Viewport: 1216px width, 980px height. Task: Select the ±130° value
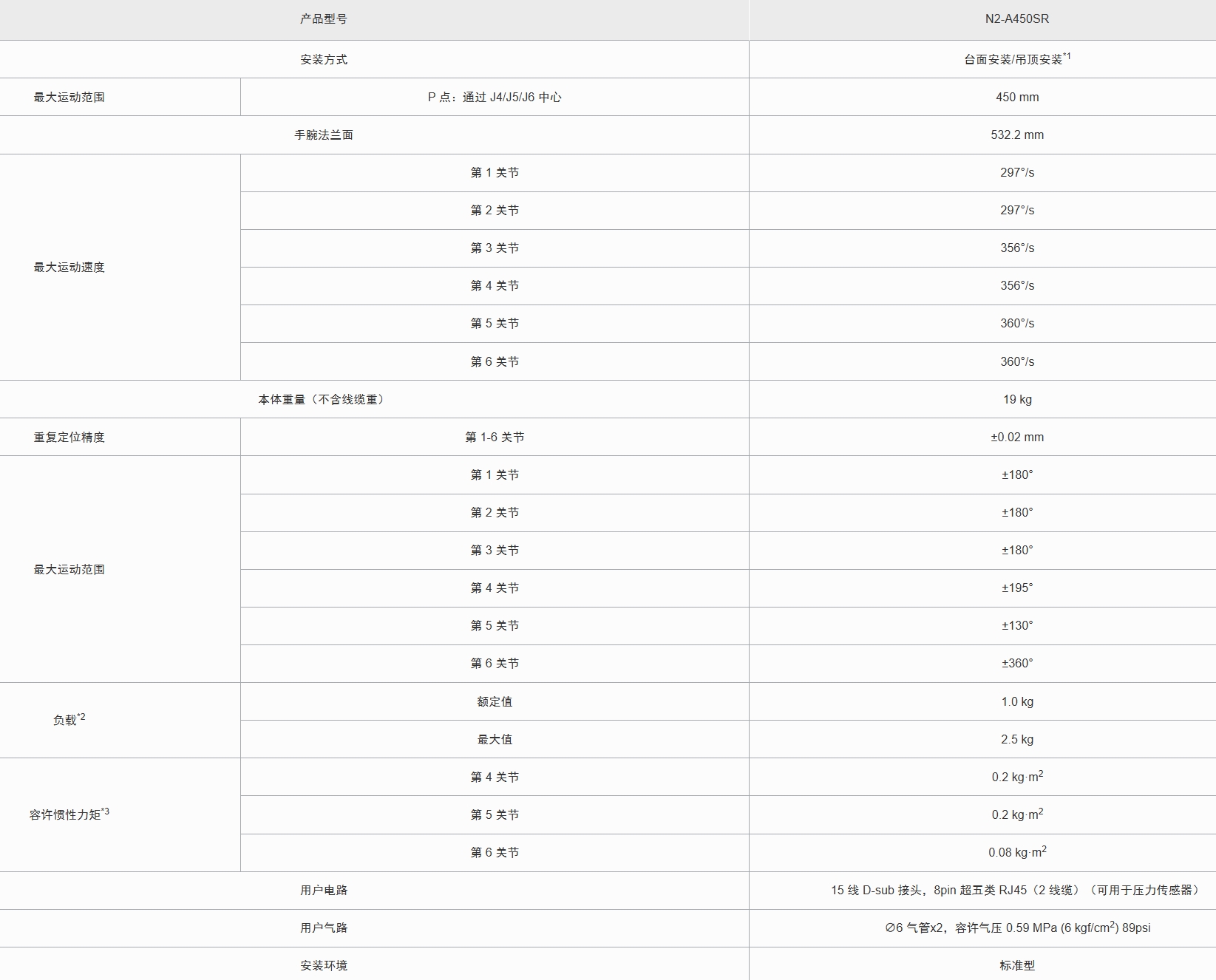pyautogui.click(x=1017, y=625)
